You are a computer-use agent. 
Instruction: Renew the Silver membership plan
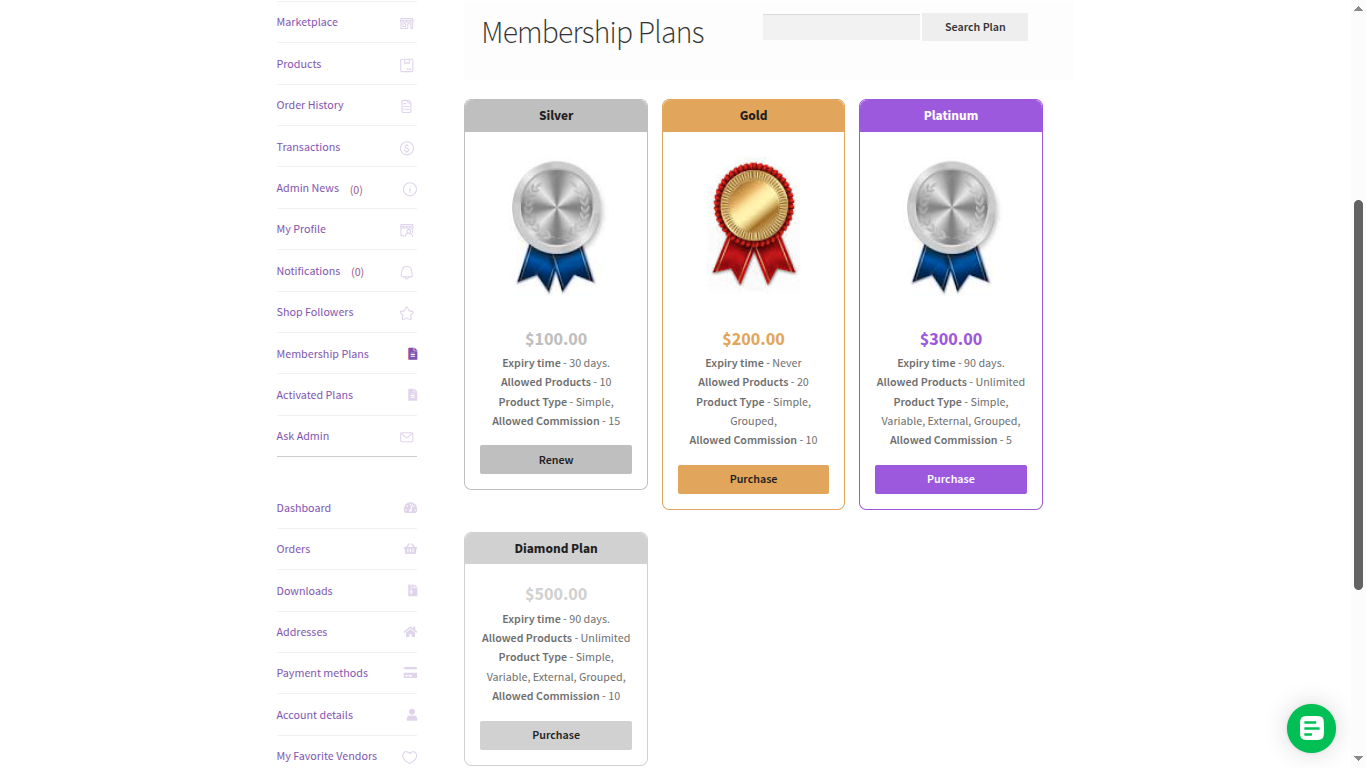[555, 459]
